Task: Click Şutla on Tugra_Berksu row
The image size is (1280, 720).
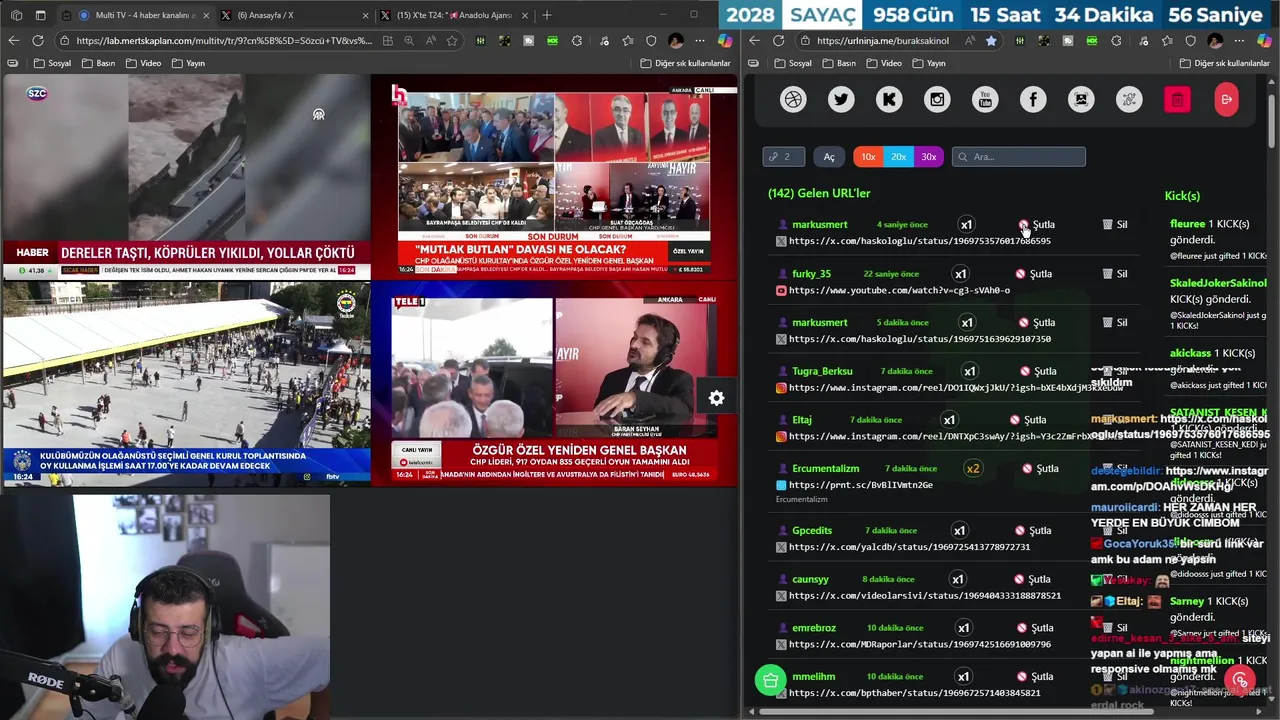Action: point(1037,371)
